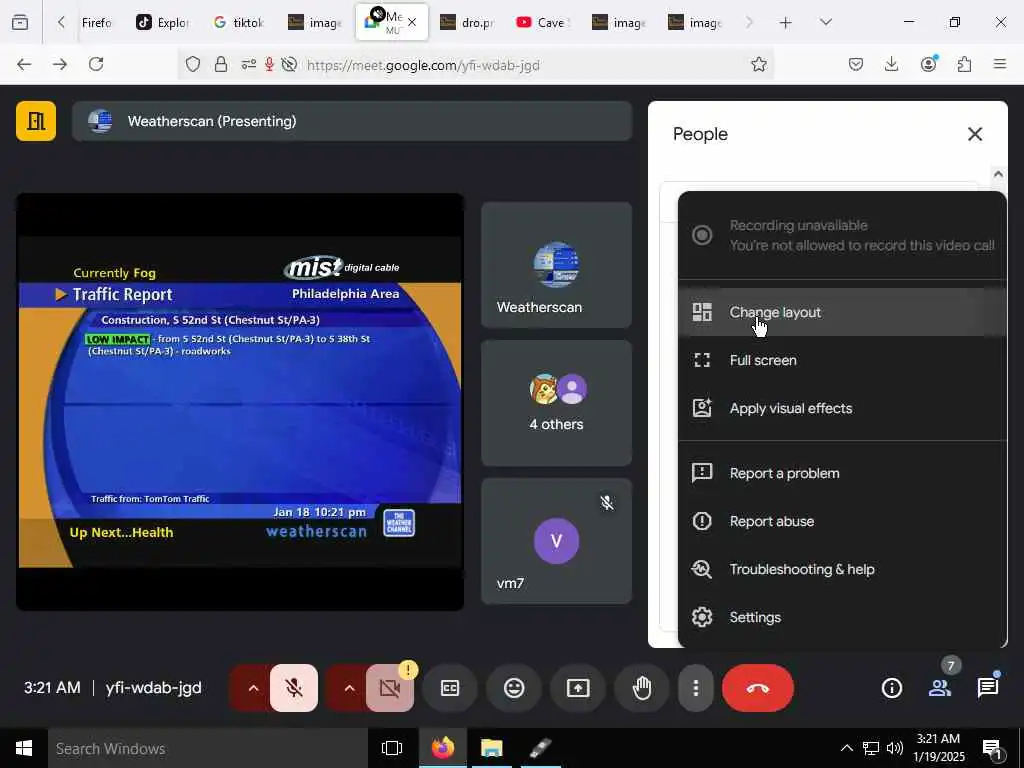The height and width of the screenshot is (768, 1024).
Task: Click the Weatherscan presentation video
Action: (240, 402)
